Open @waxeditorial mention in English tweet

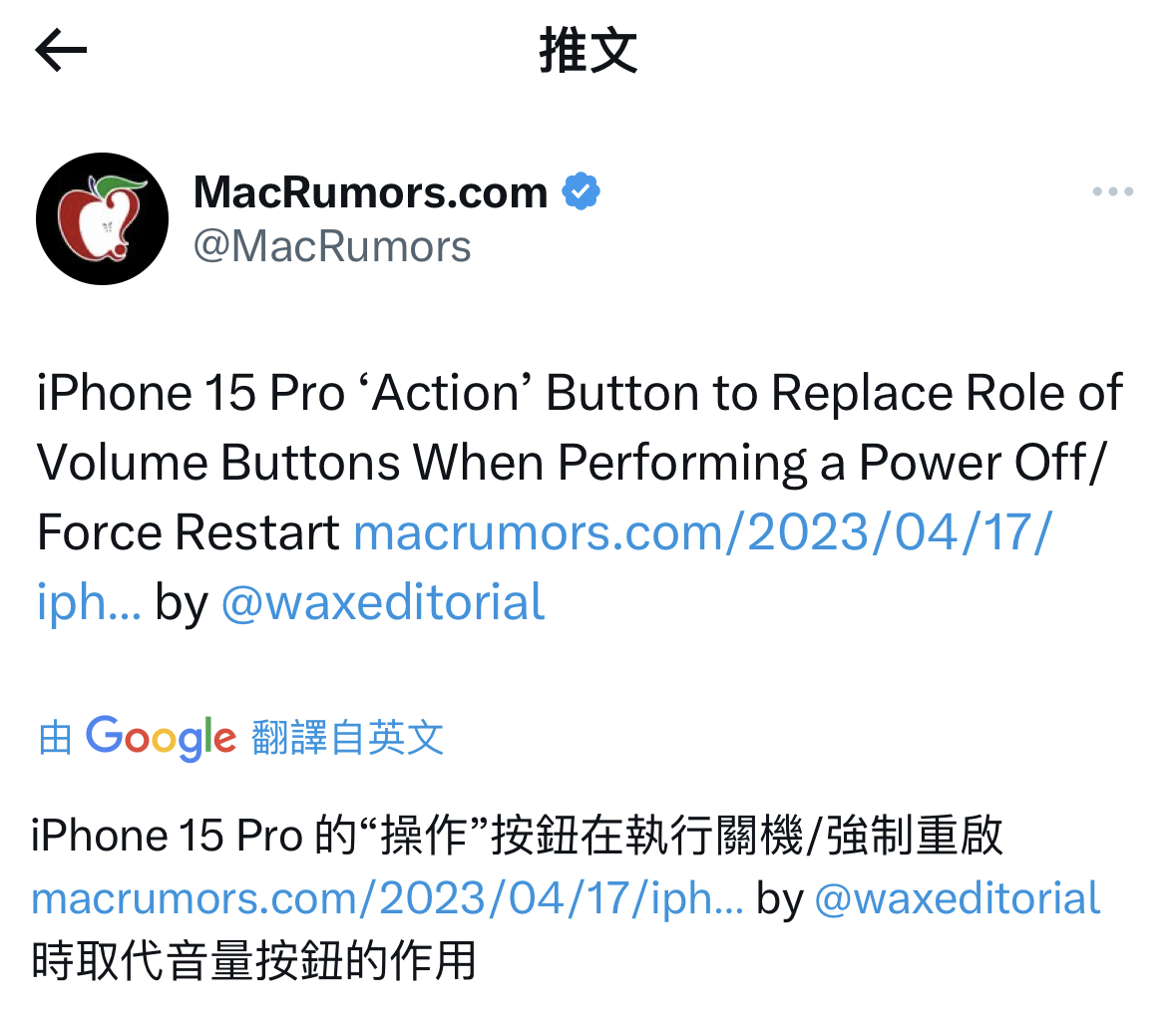[382, 601]
